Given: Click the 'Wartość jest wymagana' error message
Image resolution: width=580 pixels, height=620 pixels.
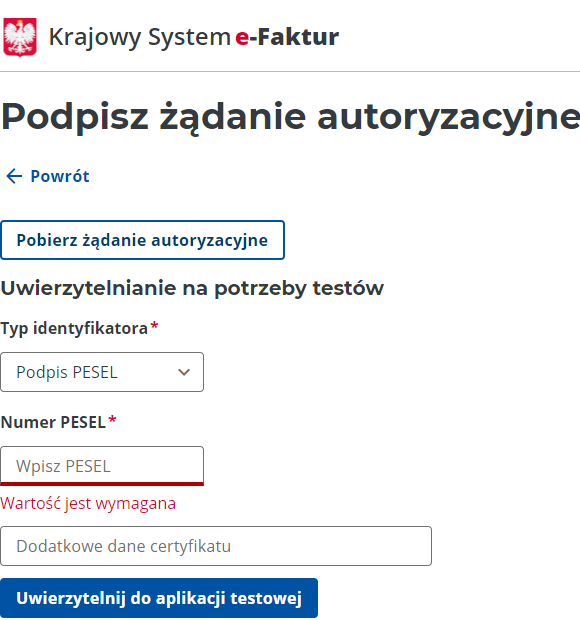Looking at the screenshot, I should [88, 504].
